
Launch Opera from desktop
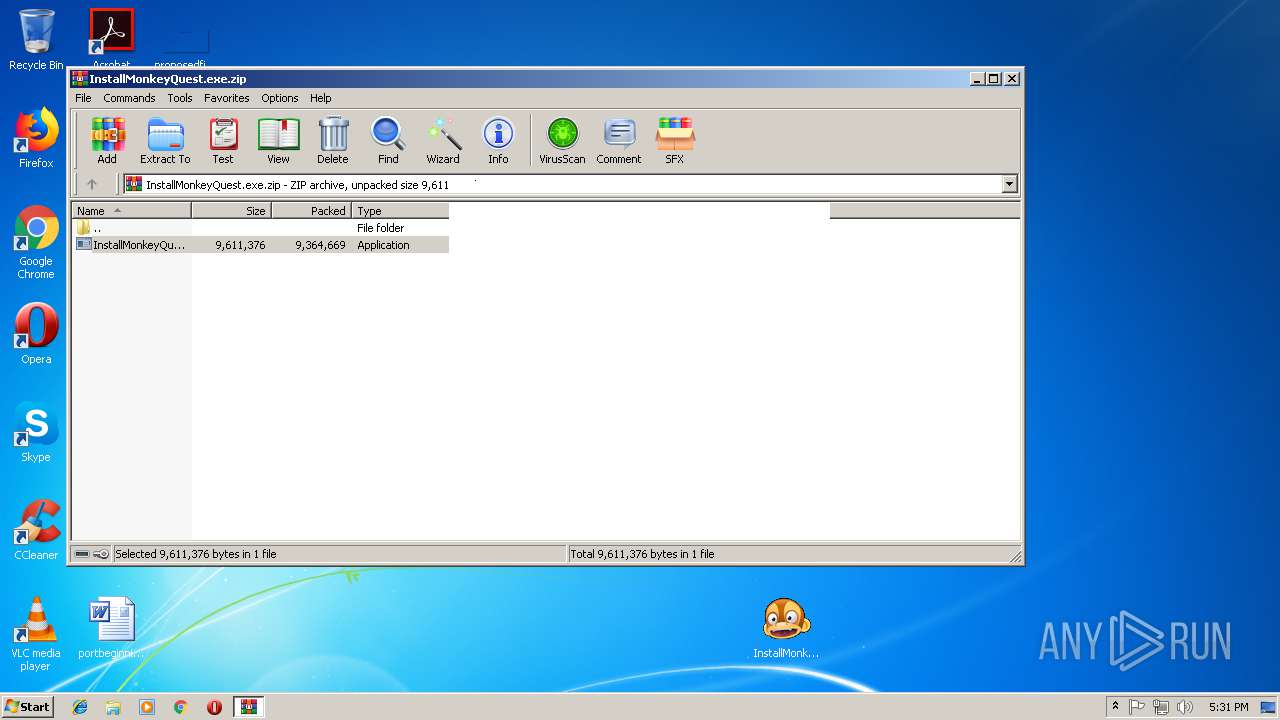tap(36, 334)
